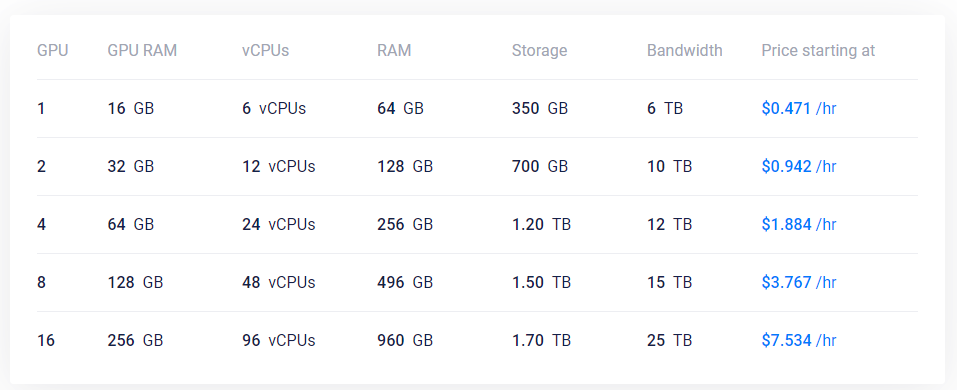957x390 pixels.
Task: Select the $1.884 /hr price
Action: pos(798,225)
